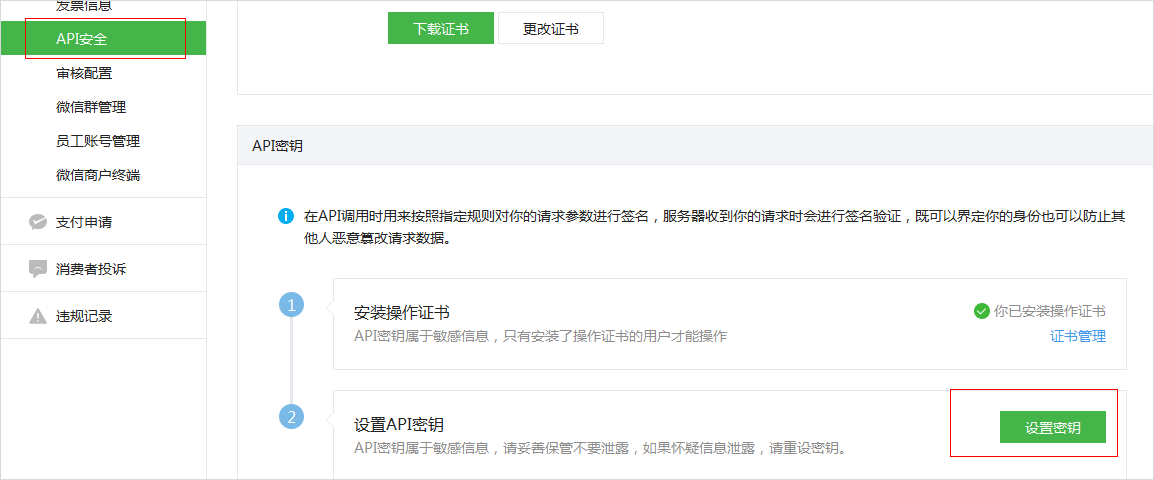Select 微信商户终端 in the sidebar
The image size is (1154, 480).
98,175
